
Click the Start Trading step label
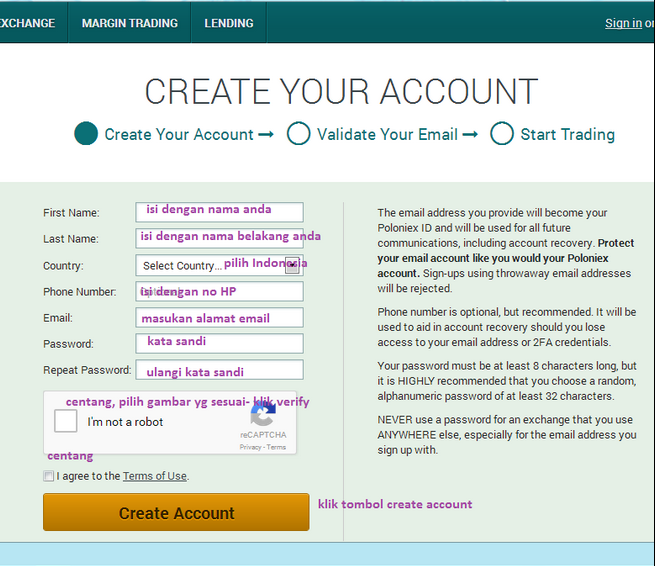pos(567,135)
